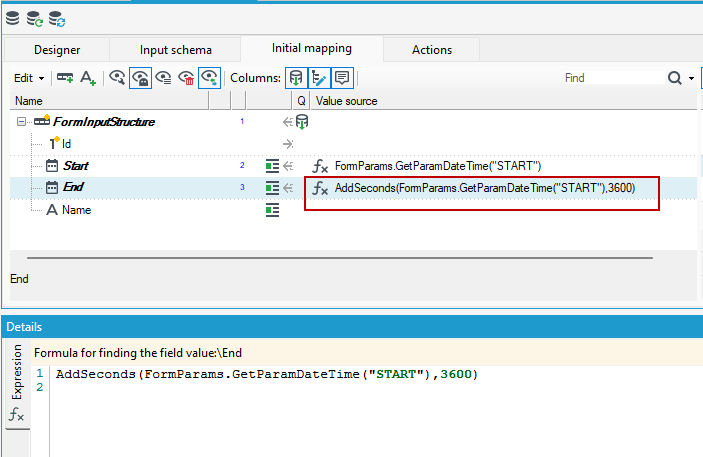The width and height of the screenshot is (703, 457).
Task: Click "Formula for finding the field value" label
Action: point(138,353)
